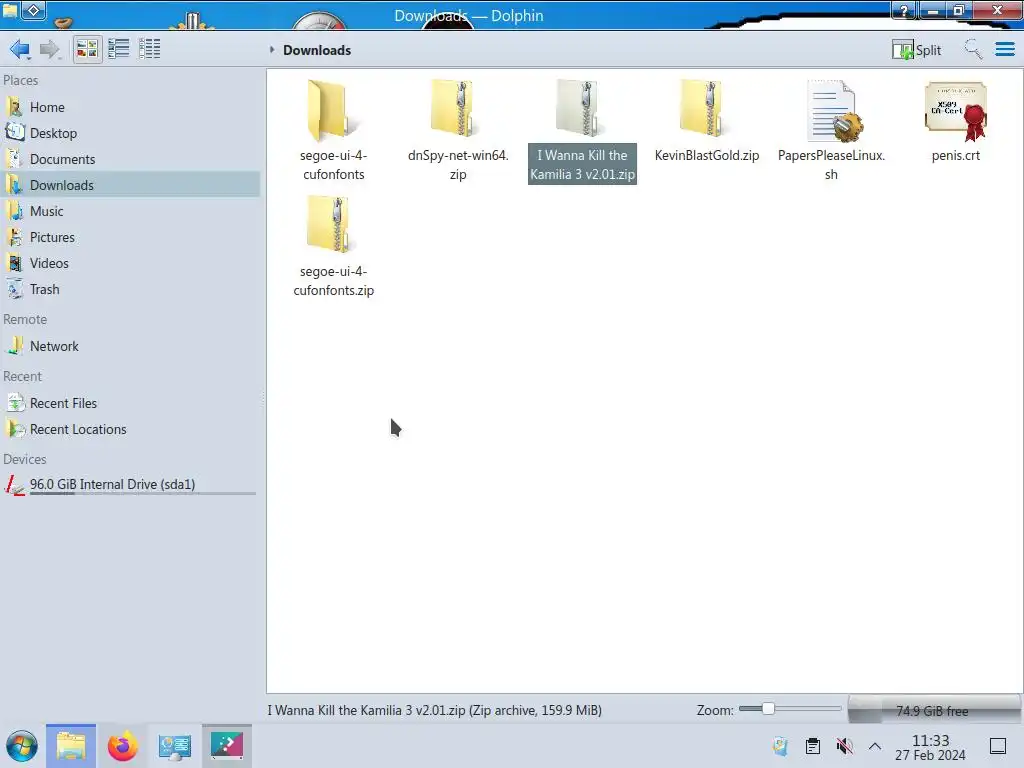Open Pictures in Places panel
Viewport: 1024px width, 768px height.
pyautogui.click(x=131, y=238)
